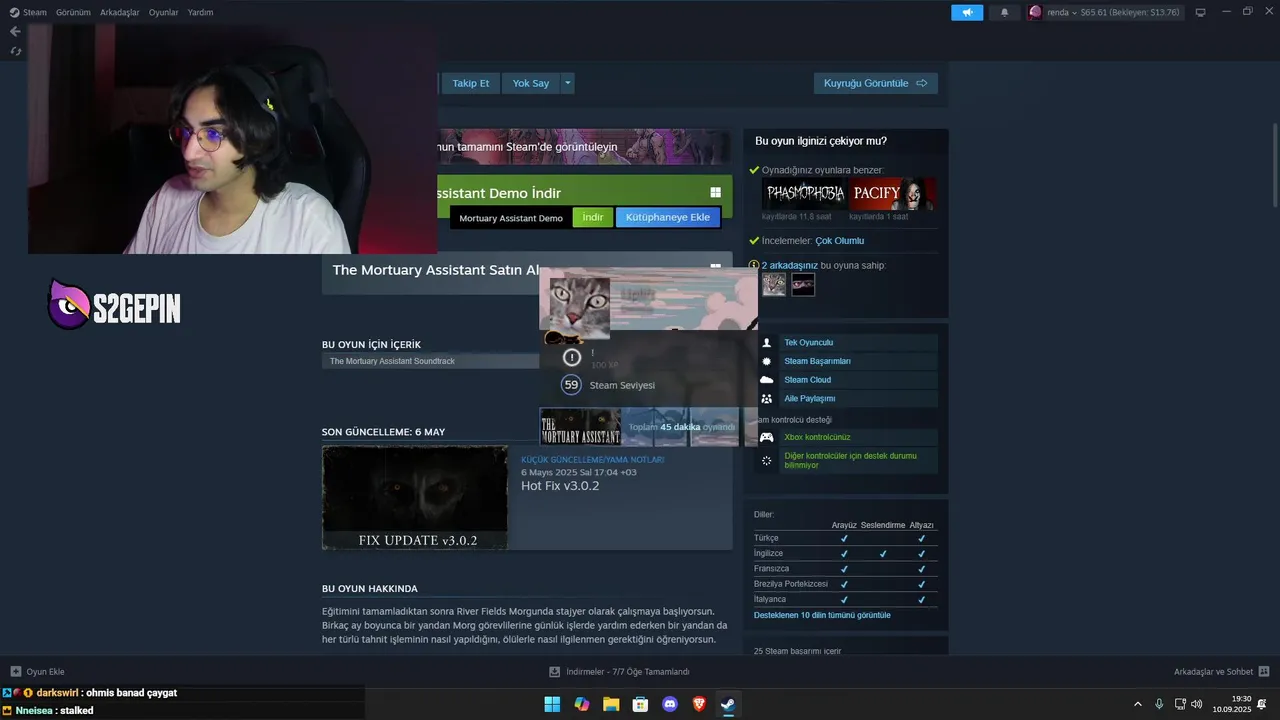Click Oyun Ekle in the bottom bar

click(45, 671)
